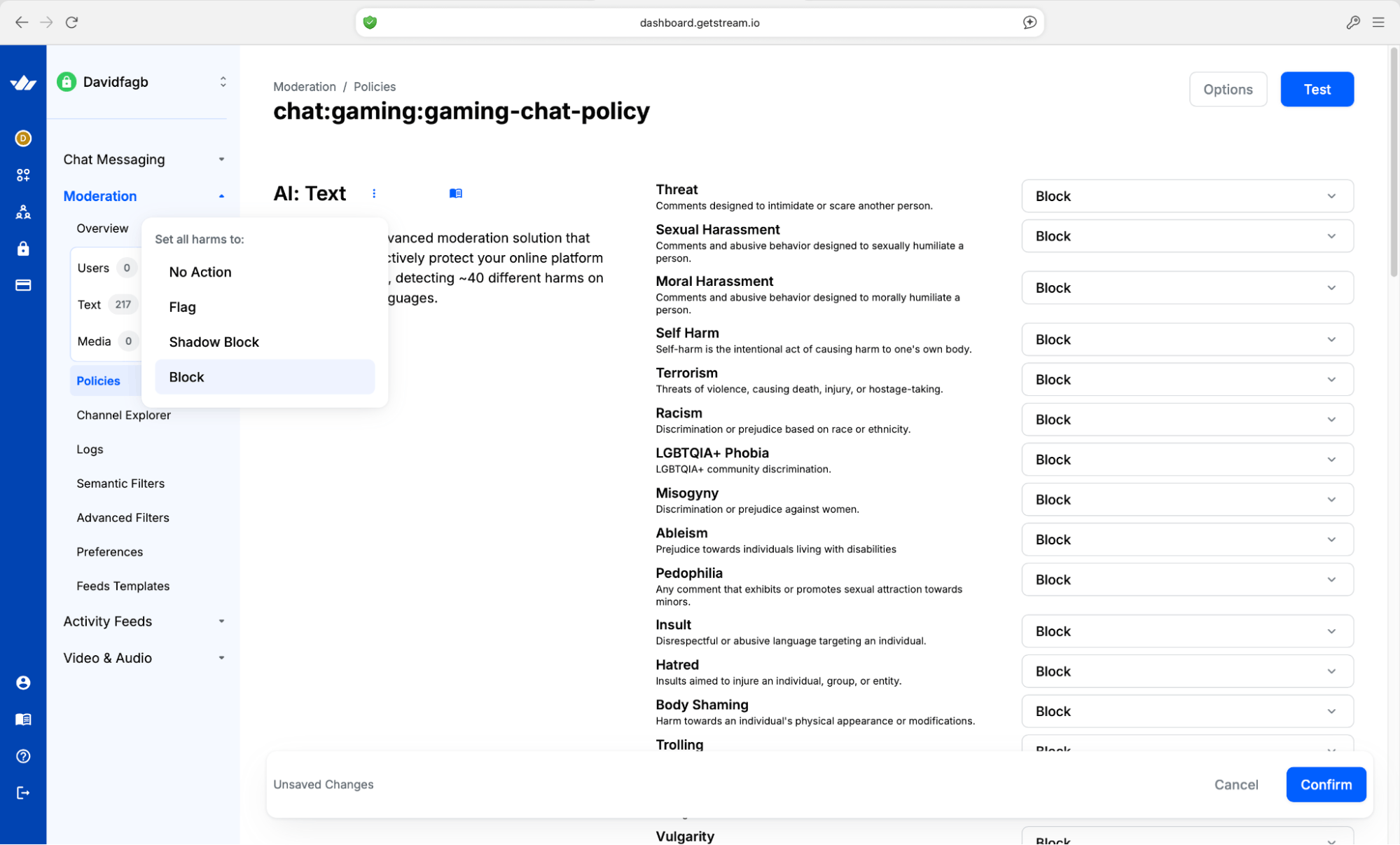The image size is (1400, 845).
Task: Click the logout icon in sidebar
Action: (23, 792)
